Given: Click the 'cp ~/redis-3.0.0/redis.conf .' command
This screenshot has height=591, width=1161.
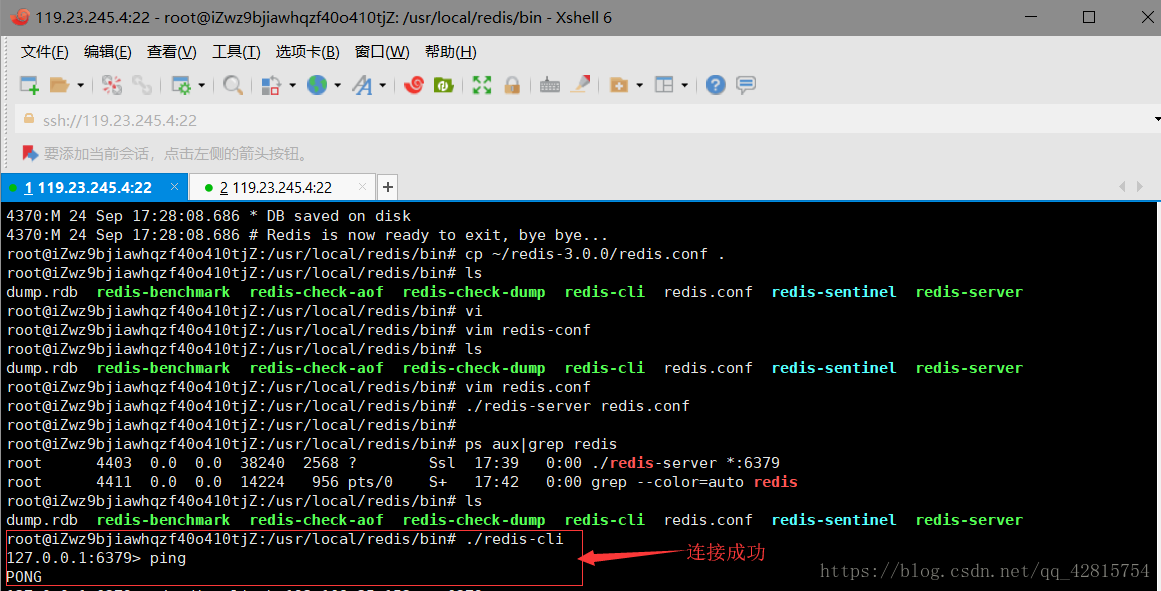Looking at the screenshot, I should pos(595,254).
